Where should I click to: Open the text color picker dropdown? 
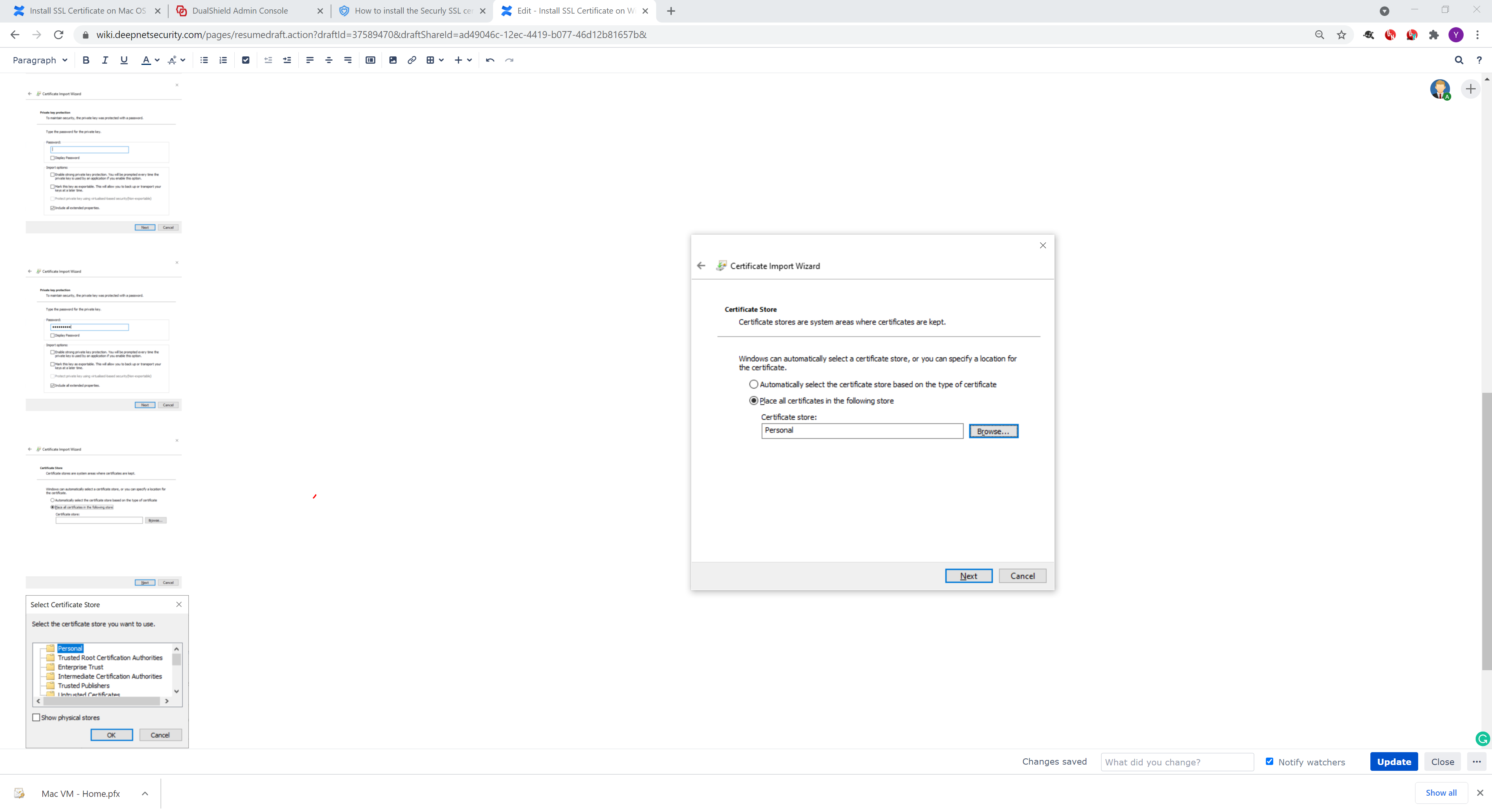[157, 60]
